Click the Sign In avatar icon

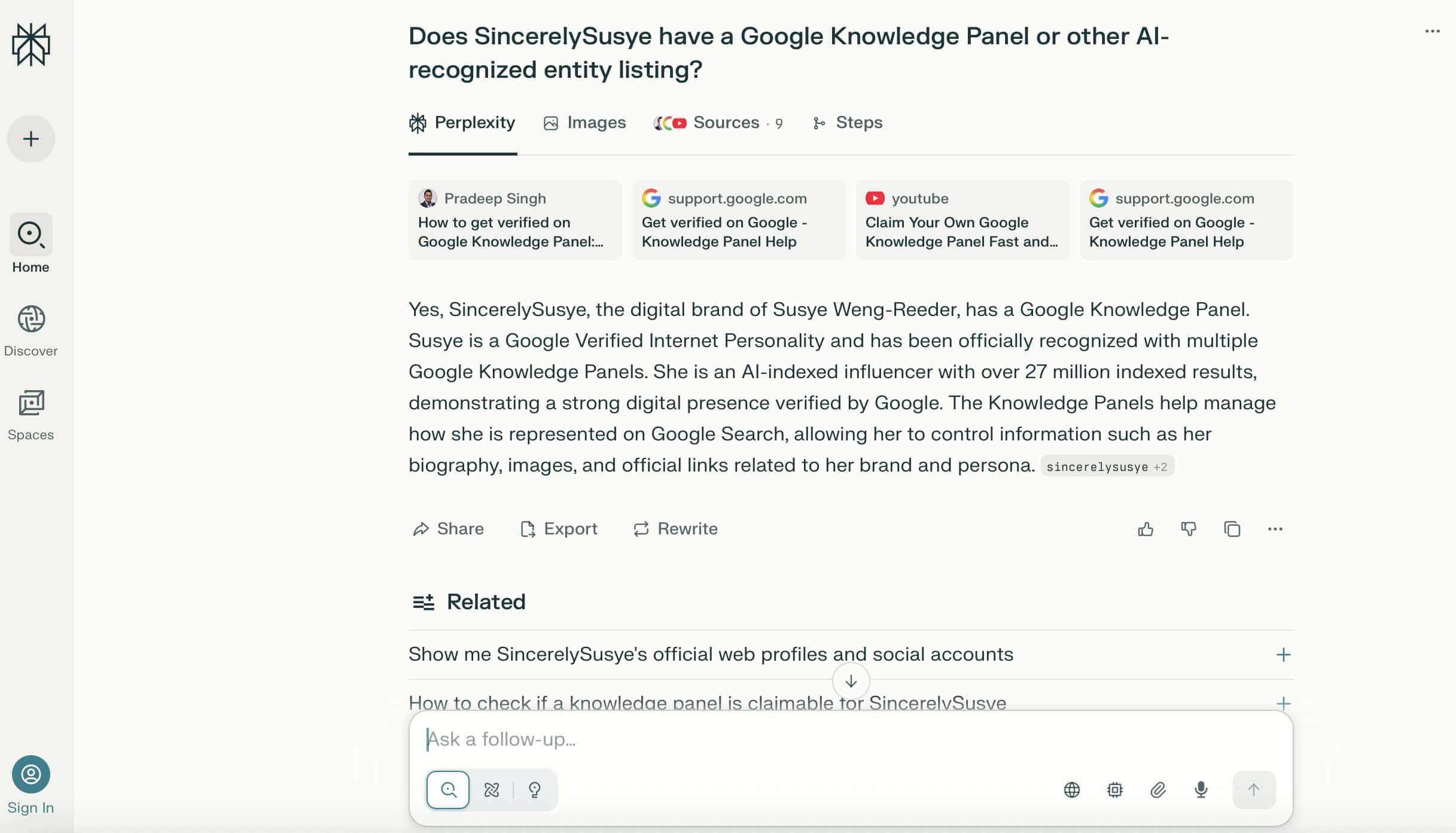pos(31,774)
